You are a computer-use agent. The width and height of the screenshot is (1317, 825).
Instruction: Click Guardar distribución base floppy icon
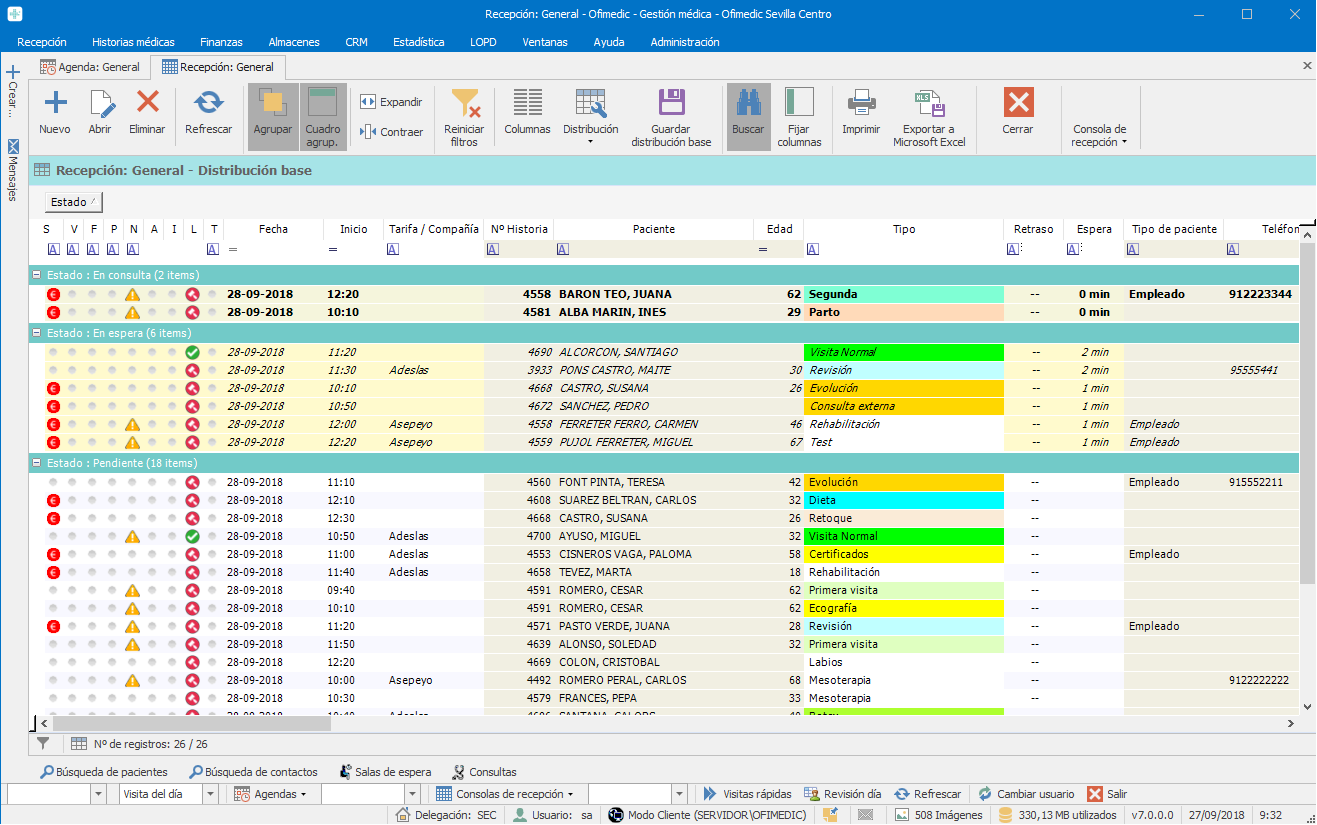pyautogui.click(x=671, y=103)
